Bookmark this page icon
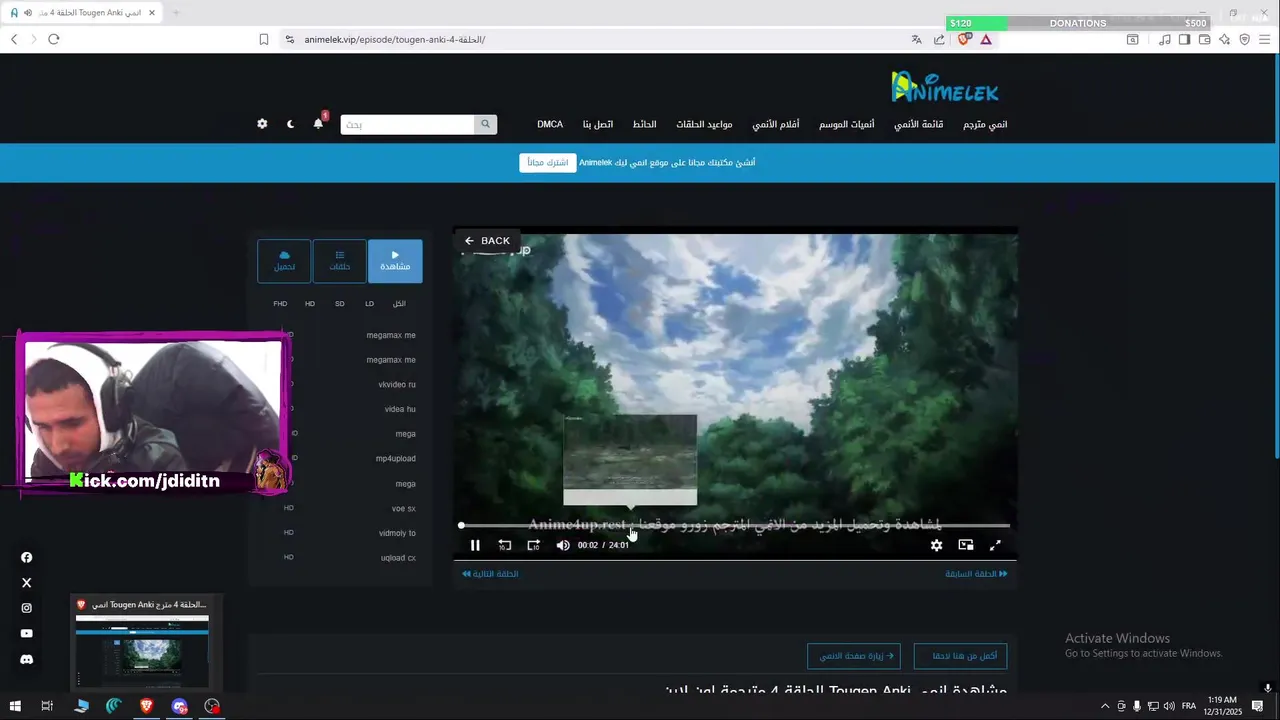Screen dimensions: 1280x720 (264, 39)
